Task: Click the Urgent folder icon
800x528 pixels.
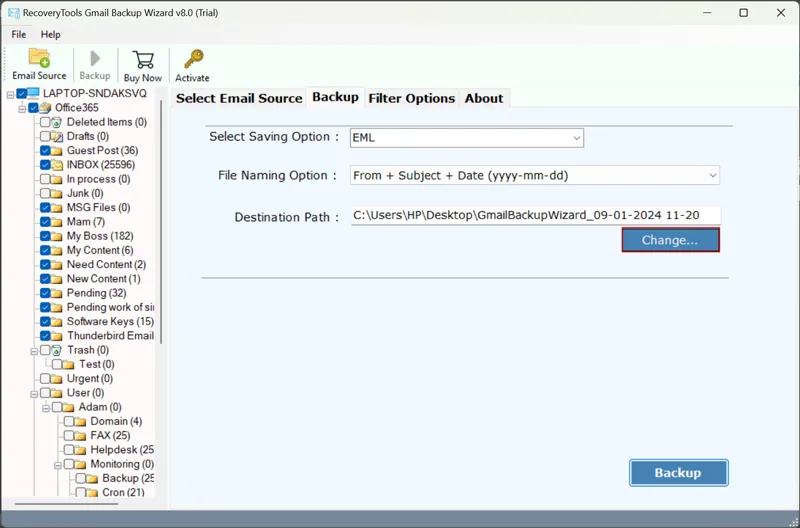Action: coord(57,379)
